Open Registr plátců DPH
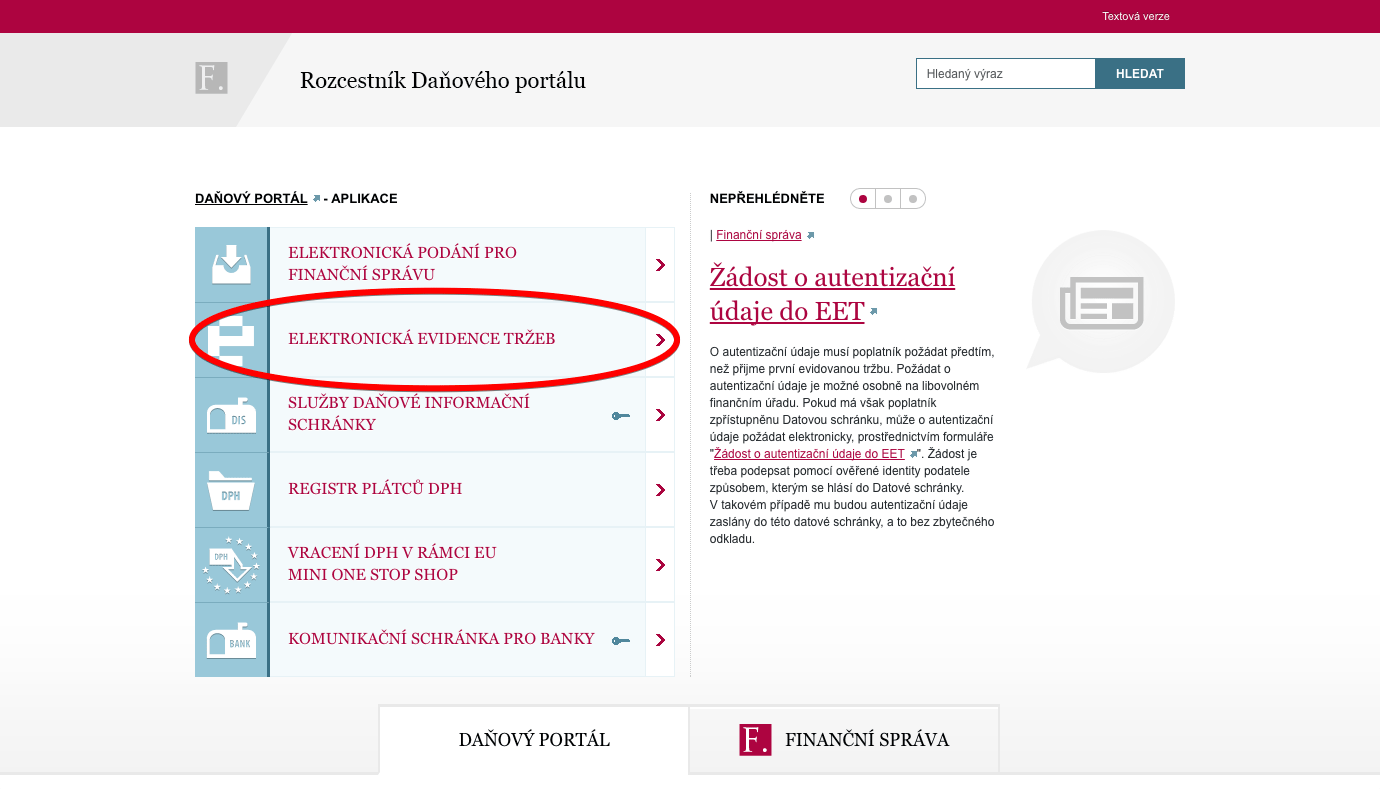The width and height of the screenshot is (1380, 789). [375, 489]
